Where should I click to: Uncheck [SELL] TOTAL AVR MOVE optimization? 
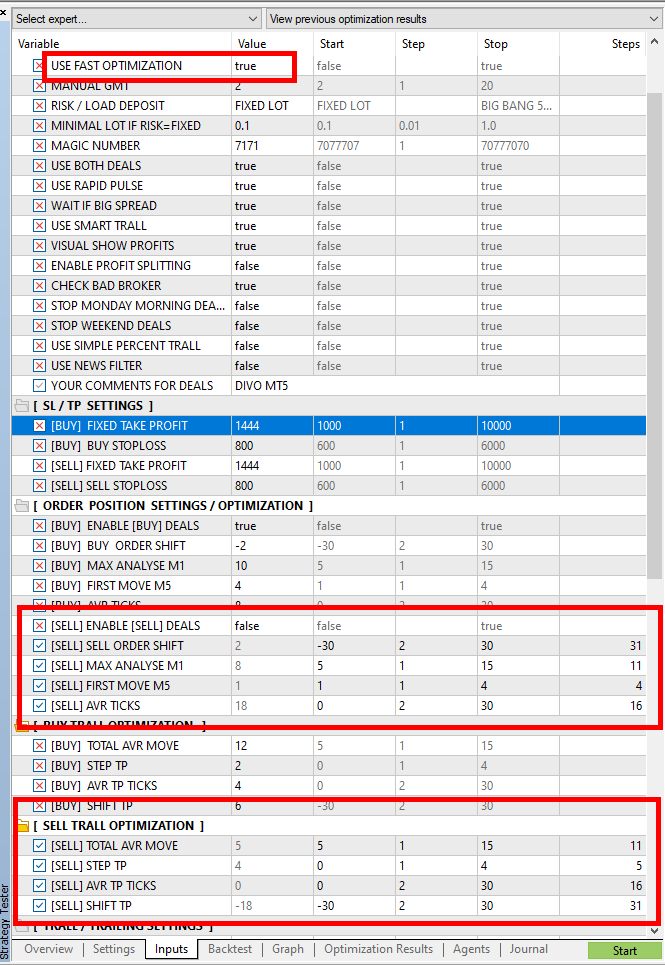39,846
